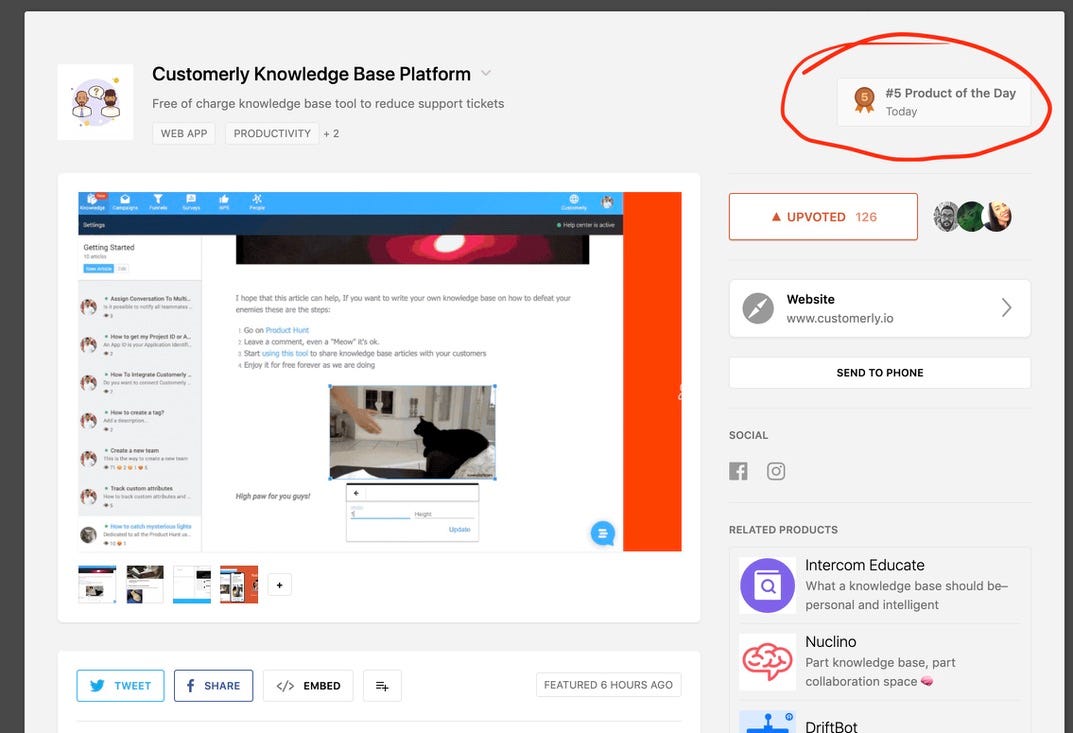Click the main gallery screenshot image
The width and height of the screenshot is (1073, 733).
pyautogui.click(x=380, y=372)
